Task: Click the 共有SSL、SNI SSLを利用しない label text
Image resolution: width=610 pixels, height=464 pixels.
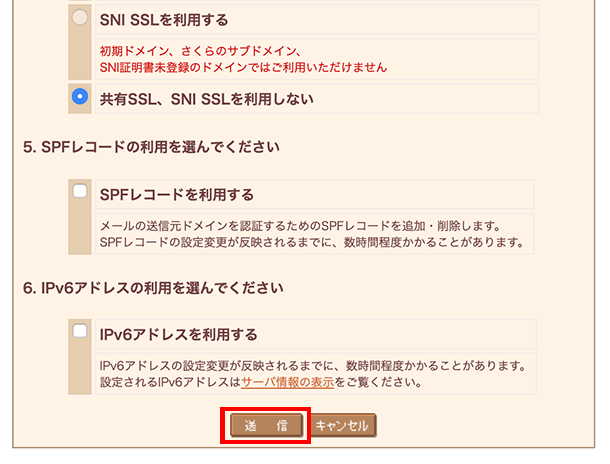Action: pyautogui.click(x=207, y=99)
